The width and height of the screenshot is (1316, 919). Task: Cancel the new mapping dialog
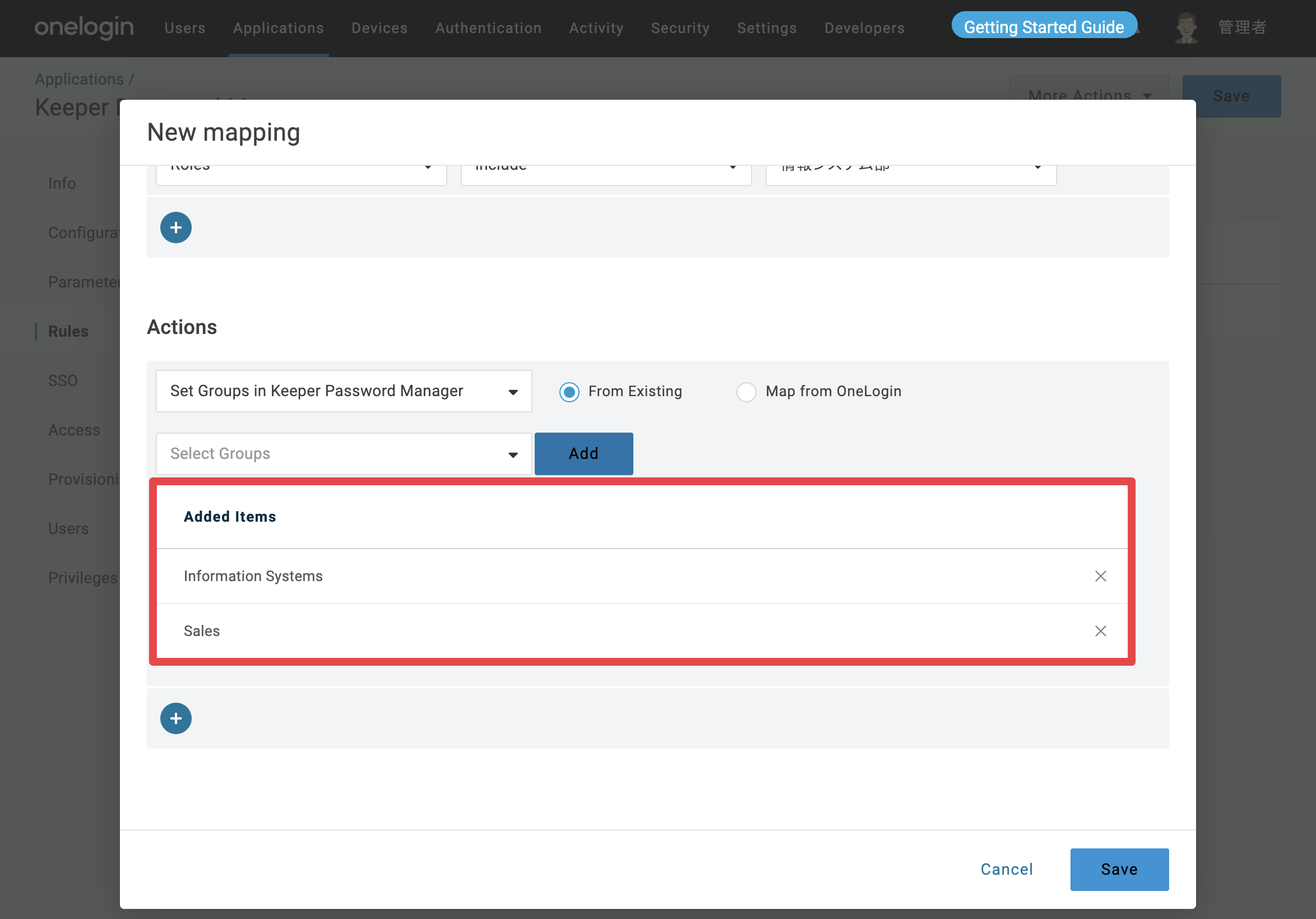(x=1007, y=869)
